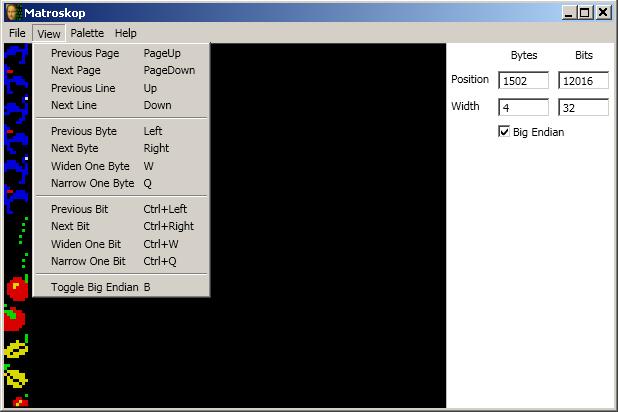Image resolution: width=618 pixels, height=412 pixels.
Task: Choose Toggle Big Endian menu entry
Action: click(122, 287)
